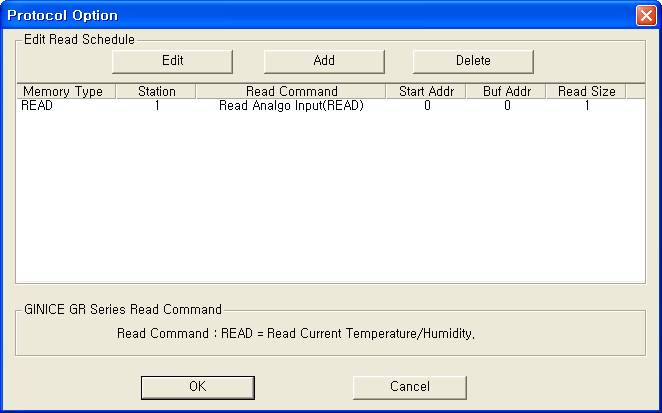Click the Buf Addr value in first row
Viewport: 662px width, 413px height.
[507, 106]
